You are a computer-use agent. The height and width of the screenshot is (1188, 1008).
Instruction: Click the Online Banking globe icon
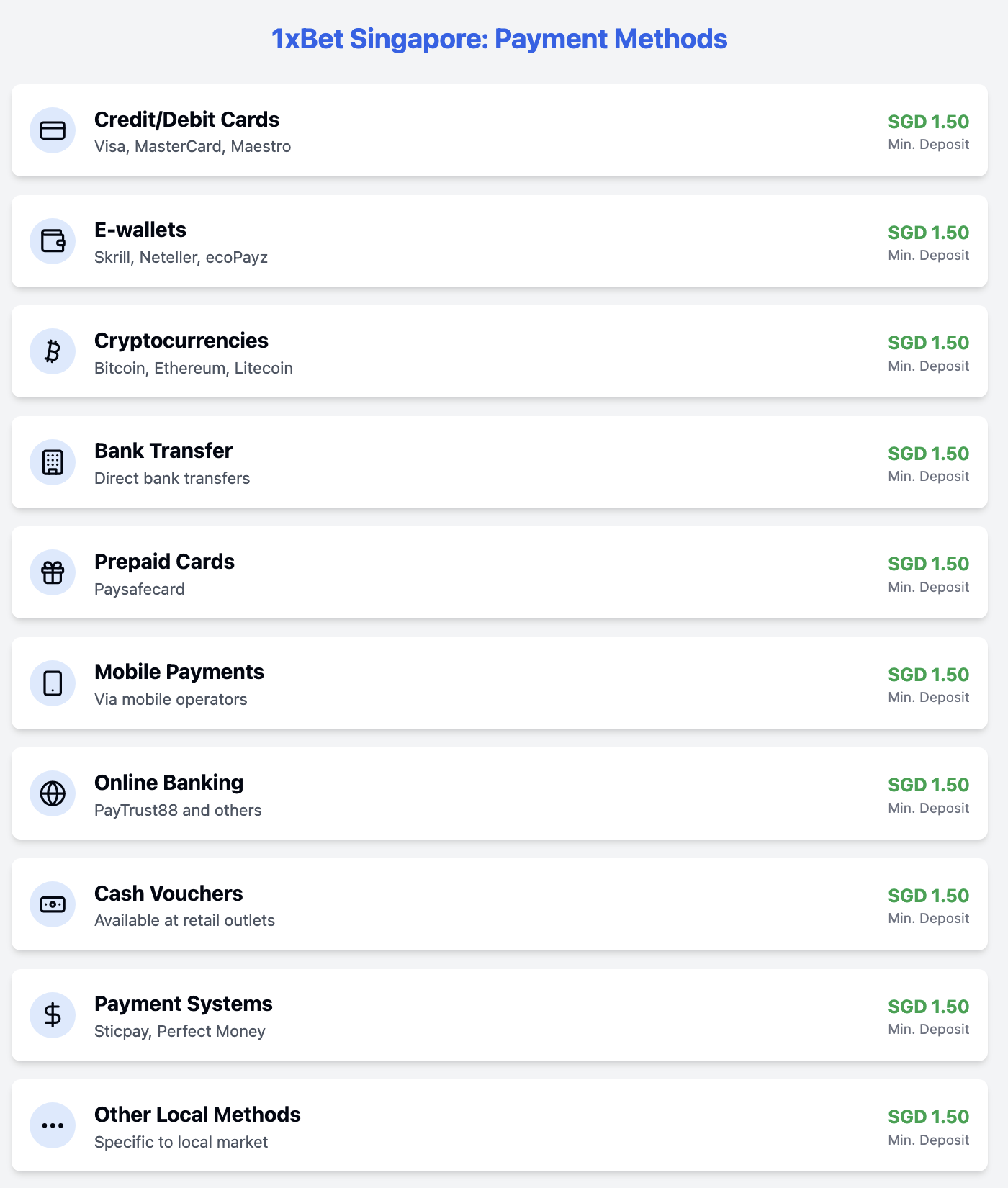pyautogui.click(x=53, y=793)
